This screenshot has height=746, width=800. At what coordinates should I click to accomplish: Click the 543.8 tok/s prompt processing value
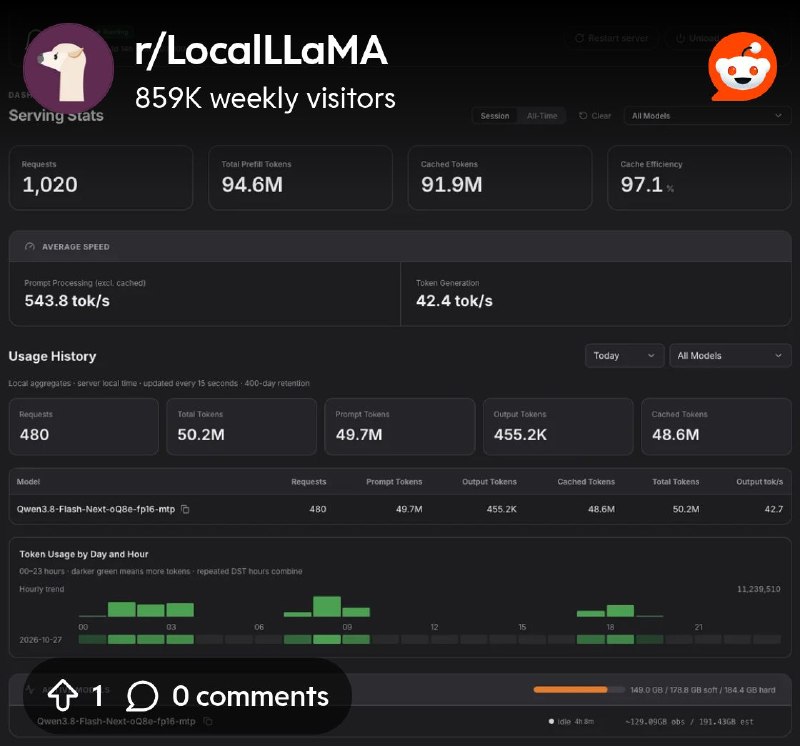point(67,301)
